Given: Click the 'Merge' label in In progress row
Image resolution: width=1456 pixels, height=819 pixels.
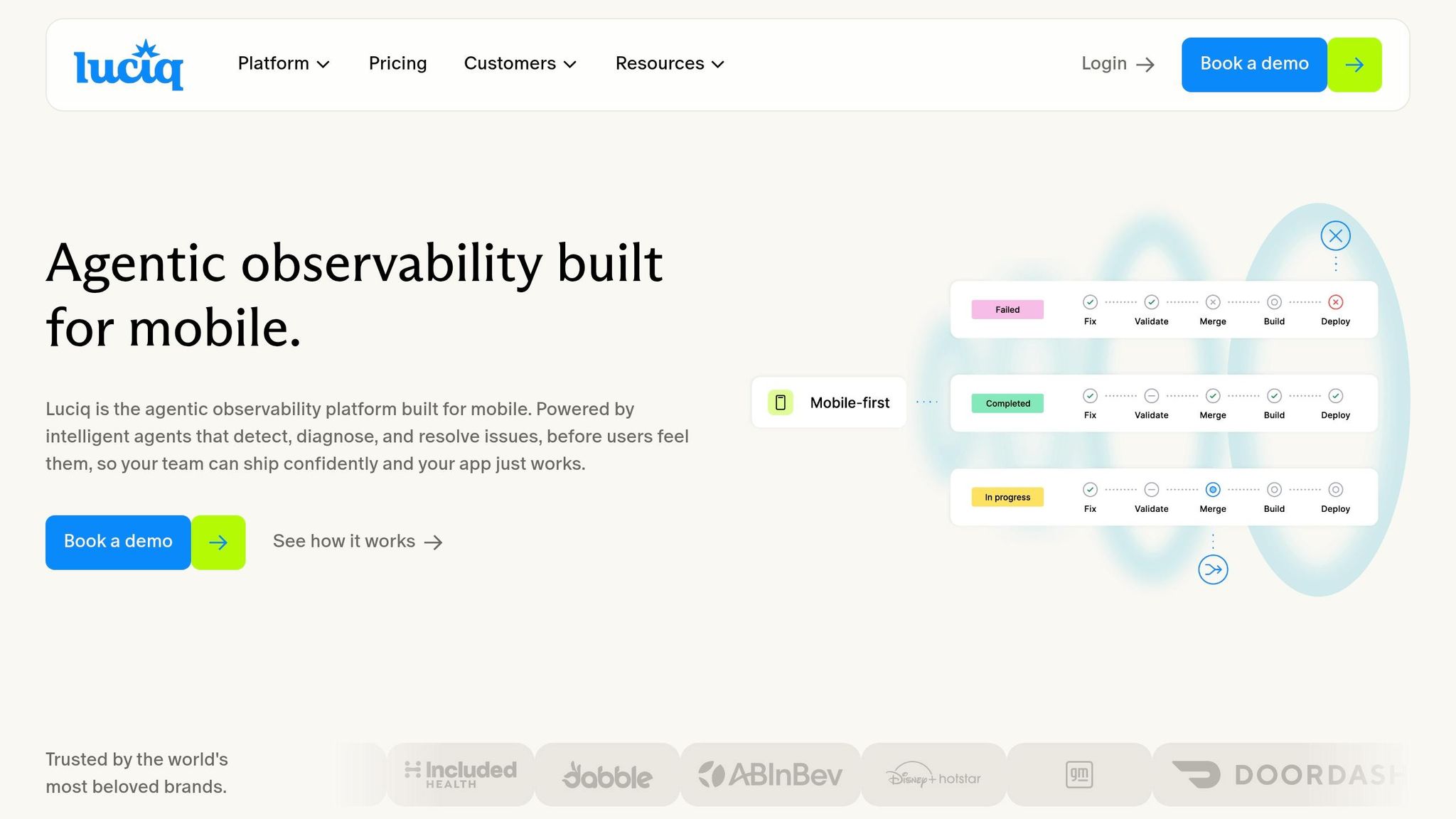Looking at the screenshot, I should click(1213, 509).
